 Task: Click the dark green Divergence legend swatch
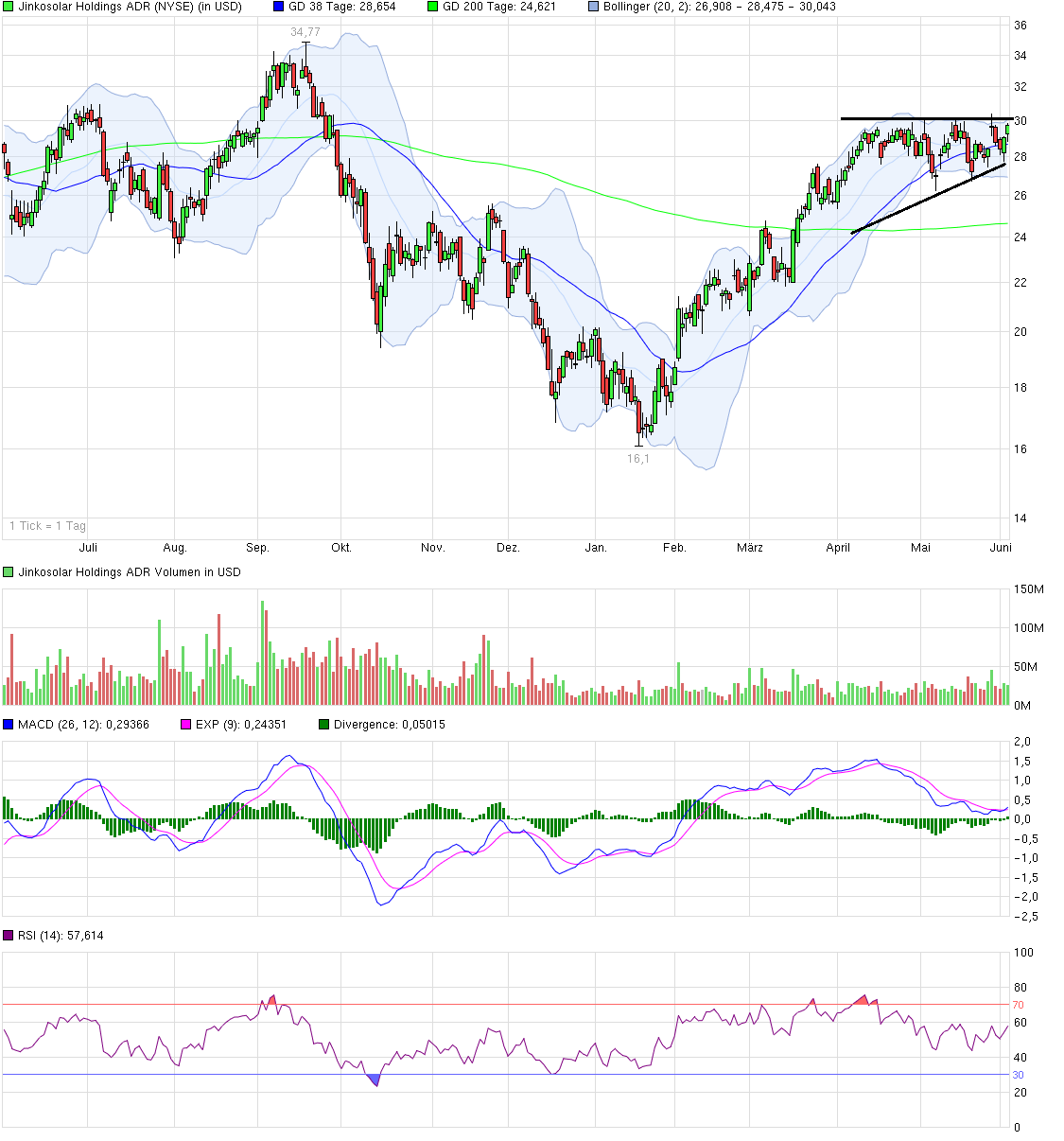[x=324, y=725]
